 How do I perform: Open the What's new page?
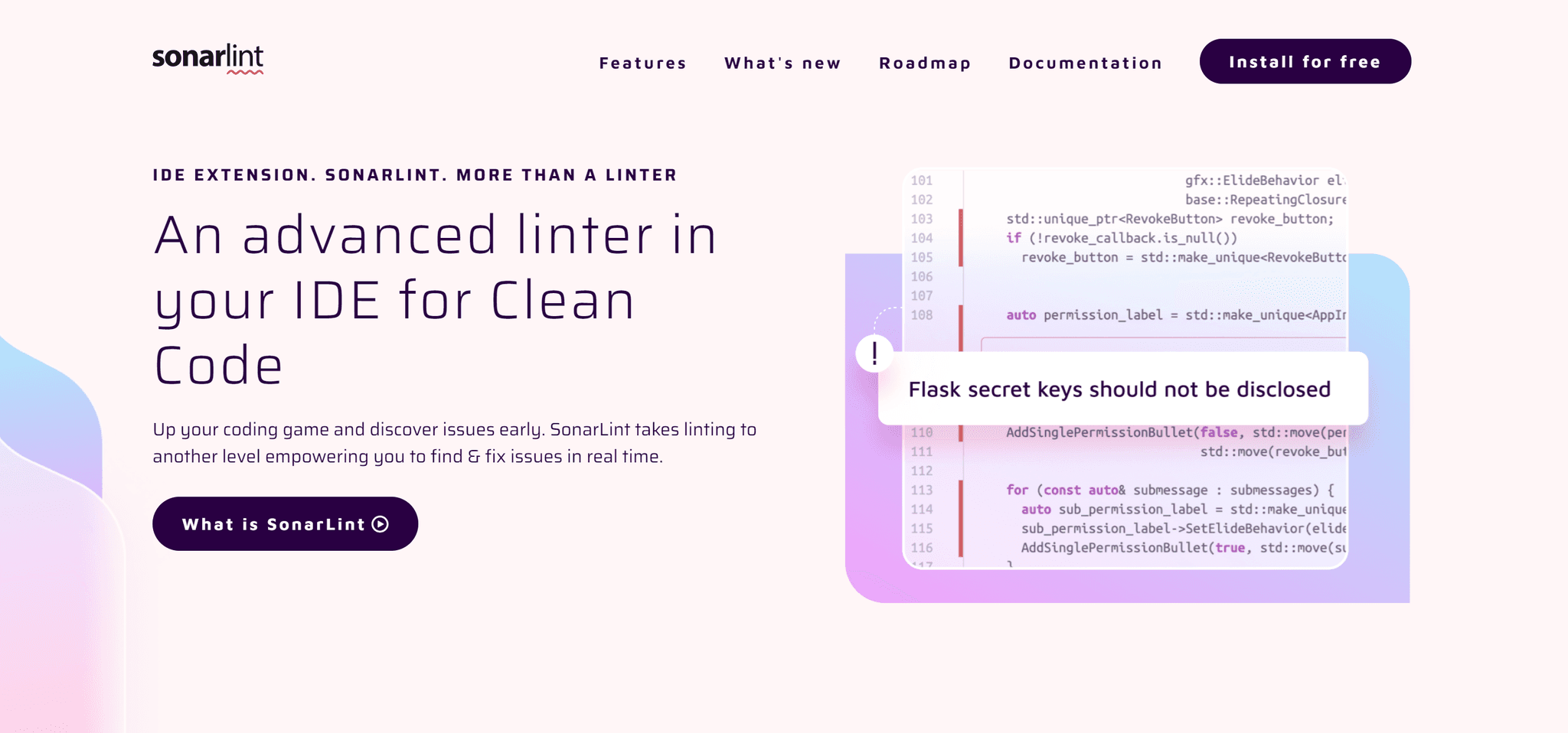tap(782, 63)
